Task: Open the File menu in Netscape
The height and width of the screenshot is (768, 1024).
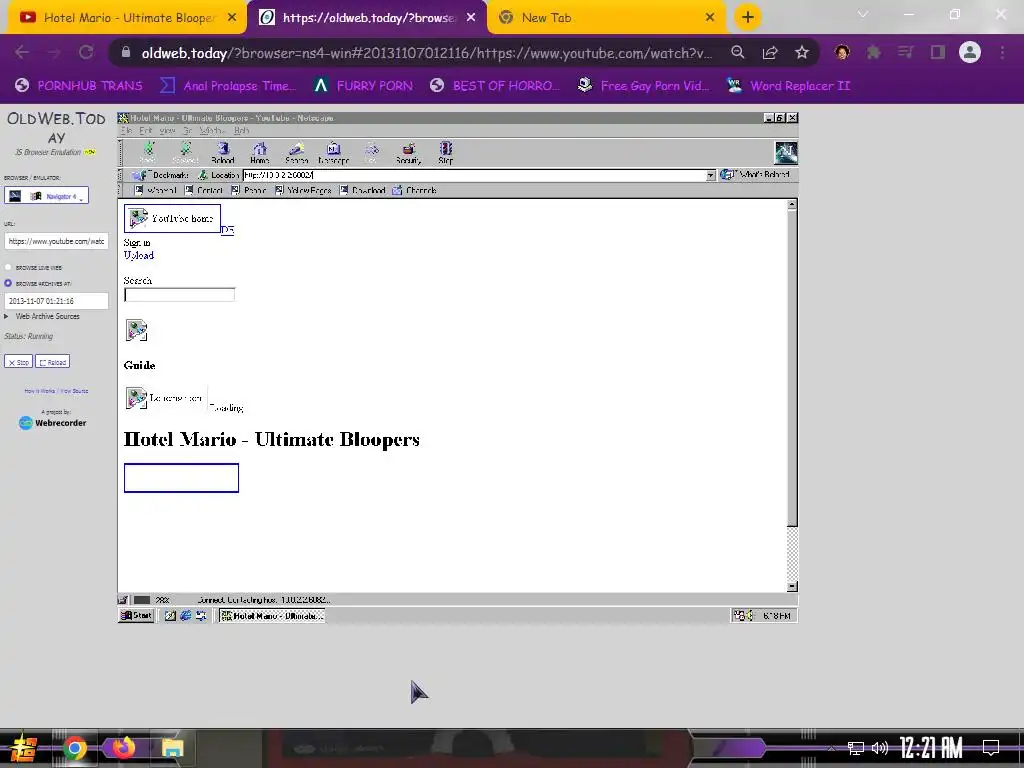Action: click(125, 131)
